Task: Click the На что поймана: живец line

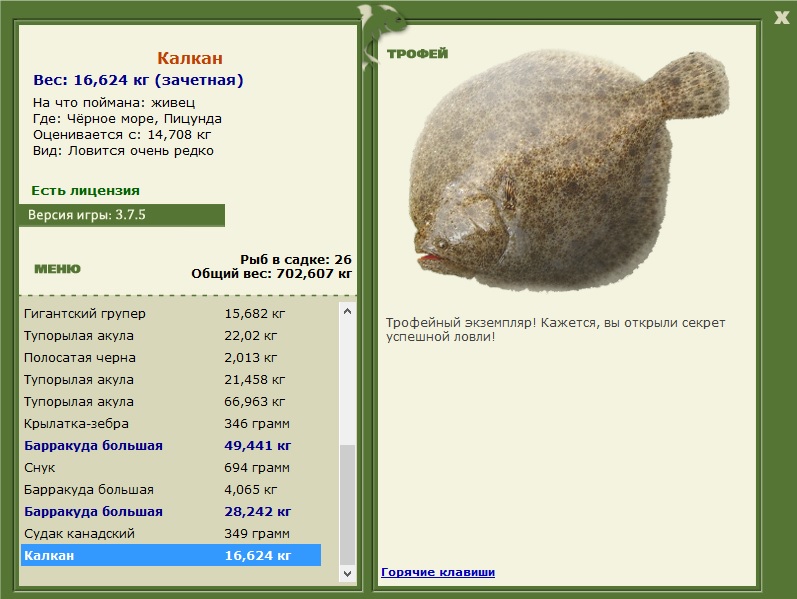Action: pyautogui.click(x=114, y=103)
